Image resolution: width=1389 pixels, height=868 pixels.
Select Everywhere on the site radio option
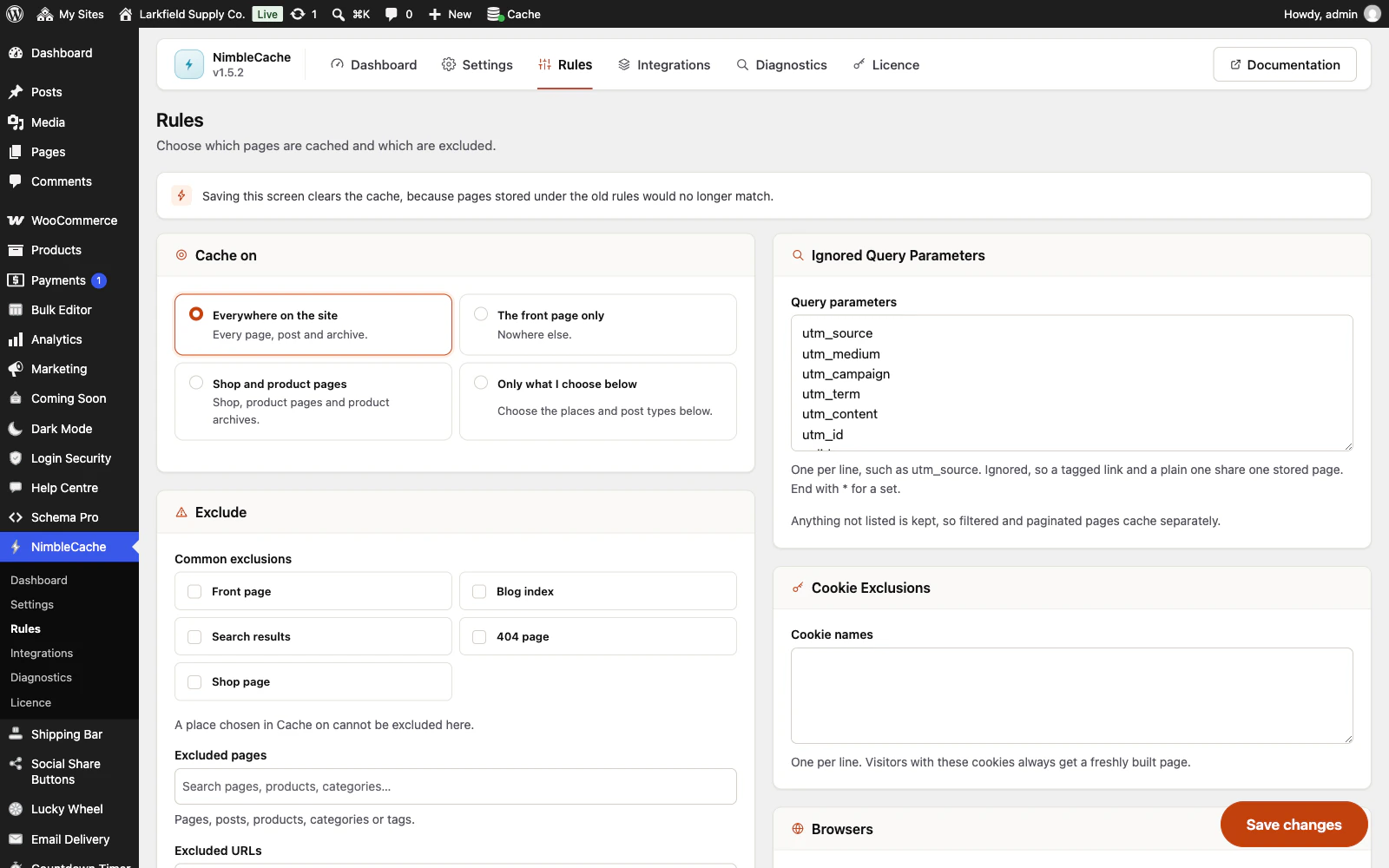pos(313,325)
